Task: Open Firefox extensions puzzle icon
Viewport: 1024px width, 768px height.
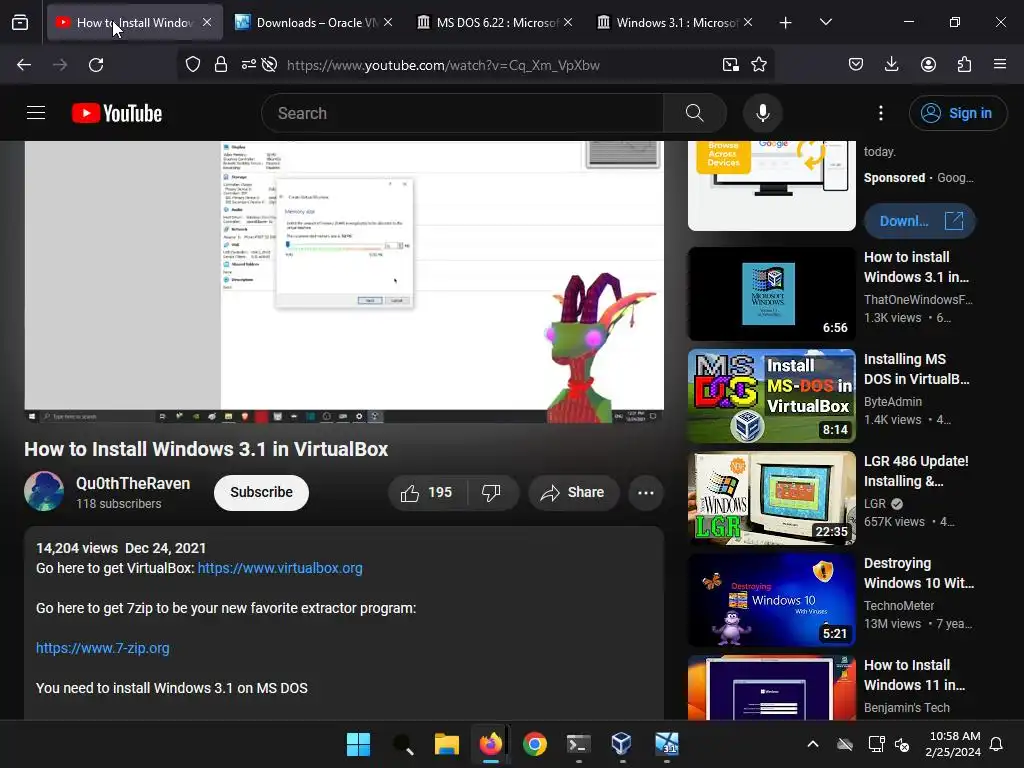Action: pos(964,65)
